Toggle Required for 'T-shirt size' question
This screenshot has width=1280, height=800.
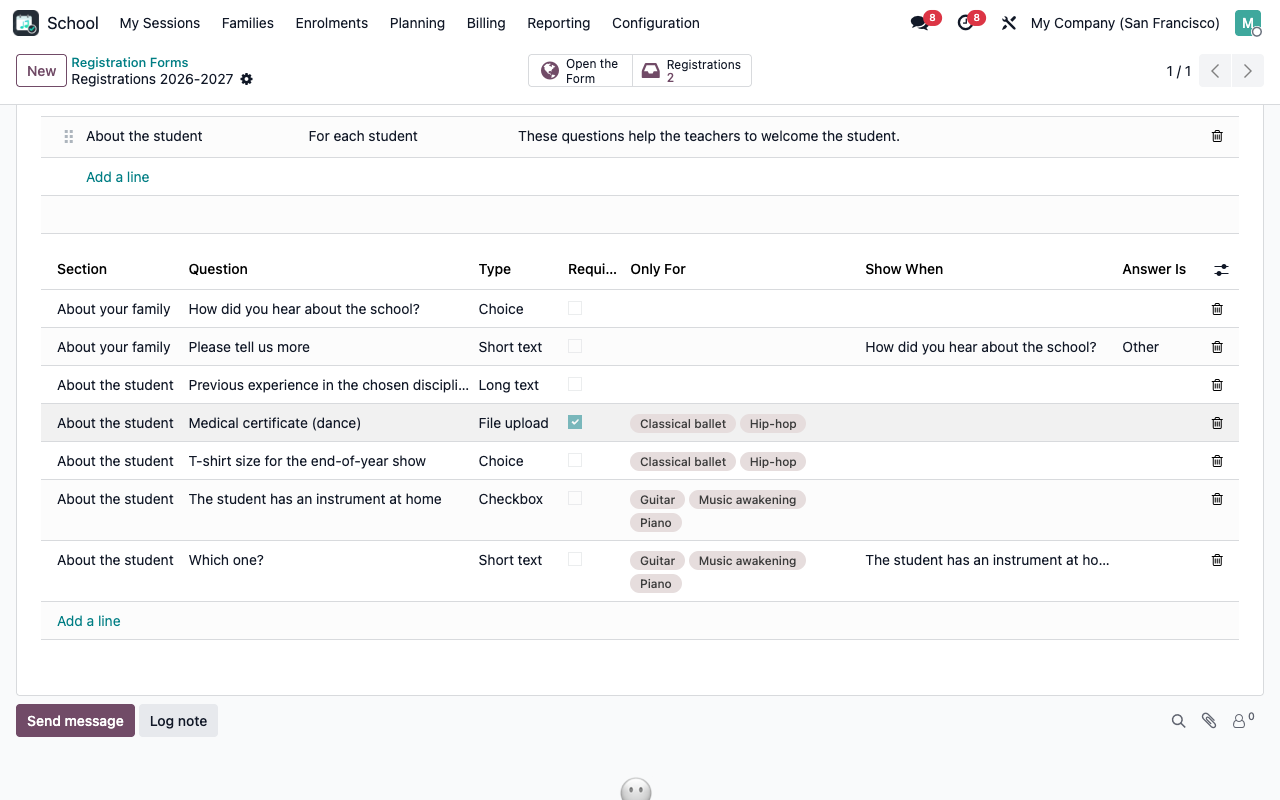[x=575, y=460]
